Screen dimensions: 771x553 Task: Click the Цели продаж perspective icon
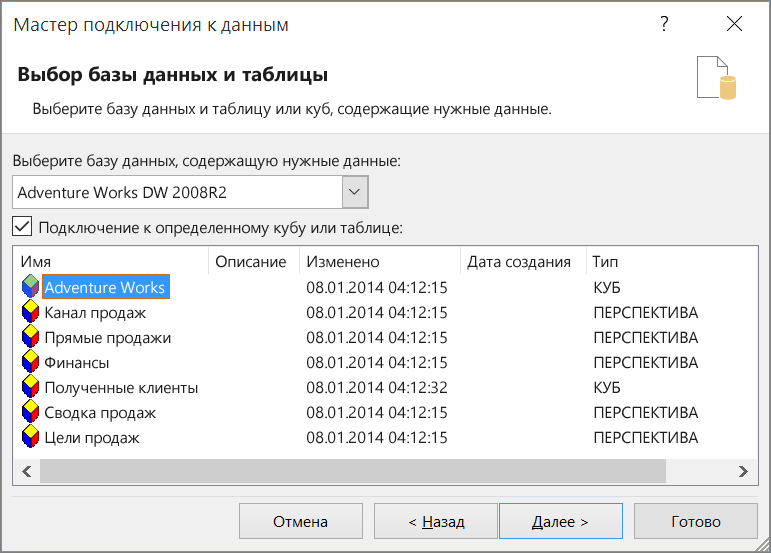tap(30, 437)
